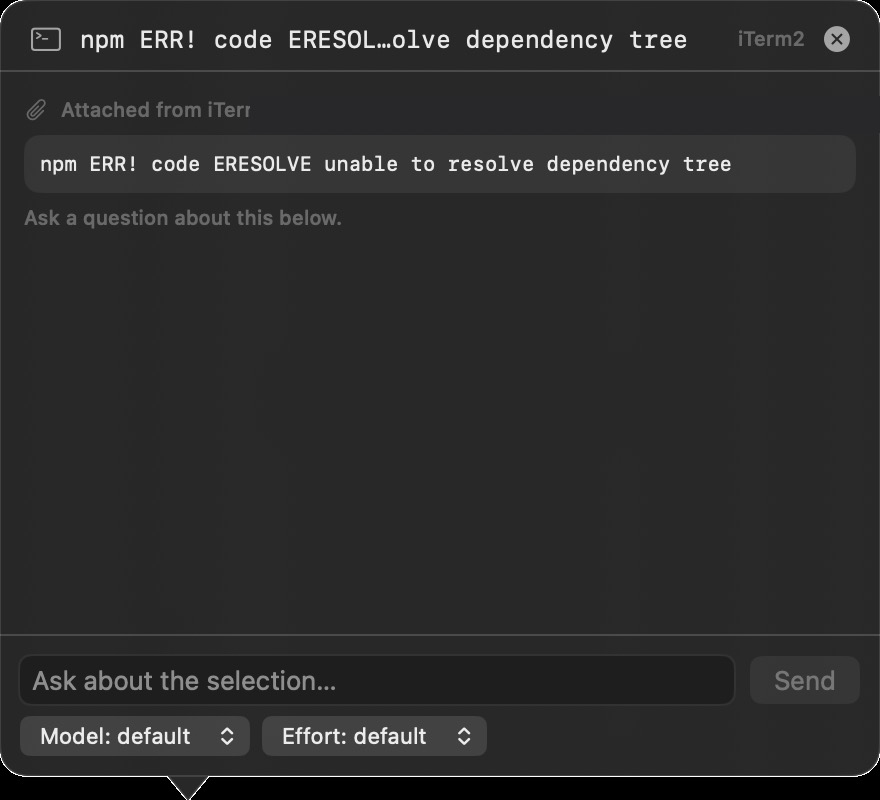Click the Send button

coord(804,680)
